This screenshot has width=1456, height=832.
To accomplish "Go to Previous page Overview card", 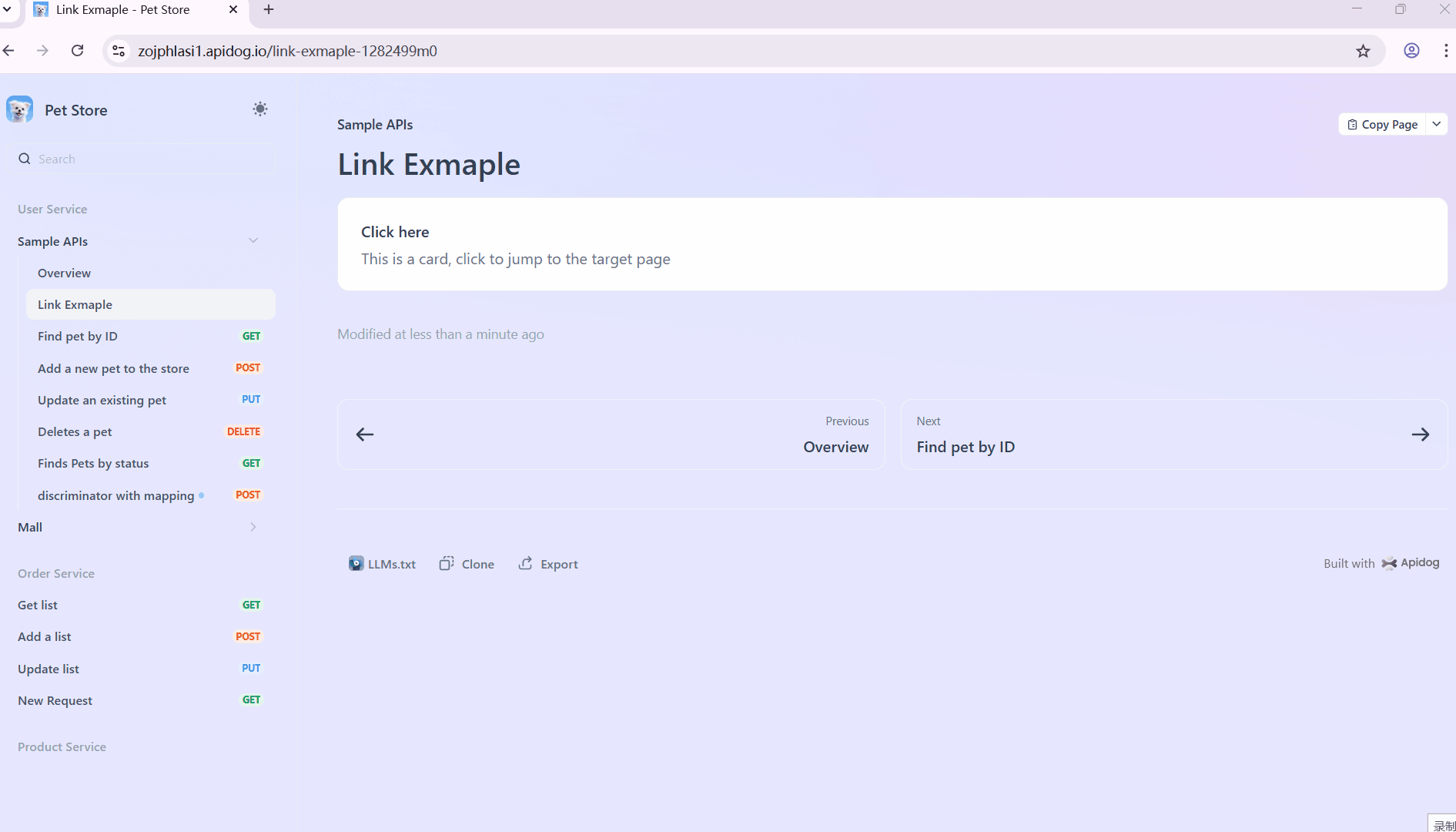I will pos(611,434).
